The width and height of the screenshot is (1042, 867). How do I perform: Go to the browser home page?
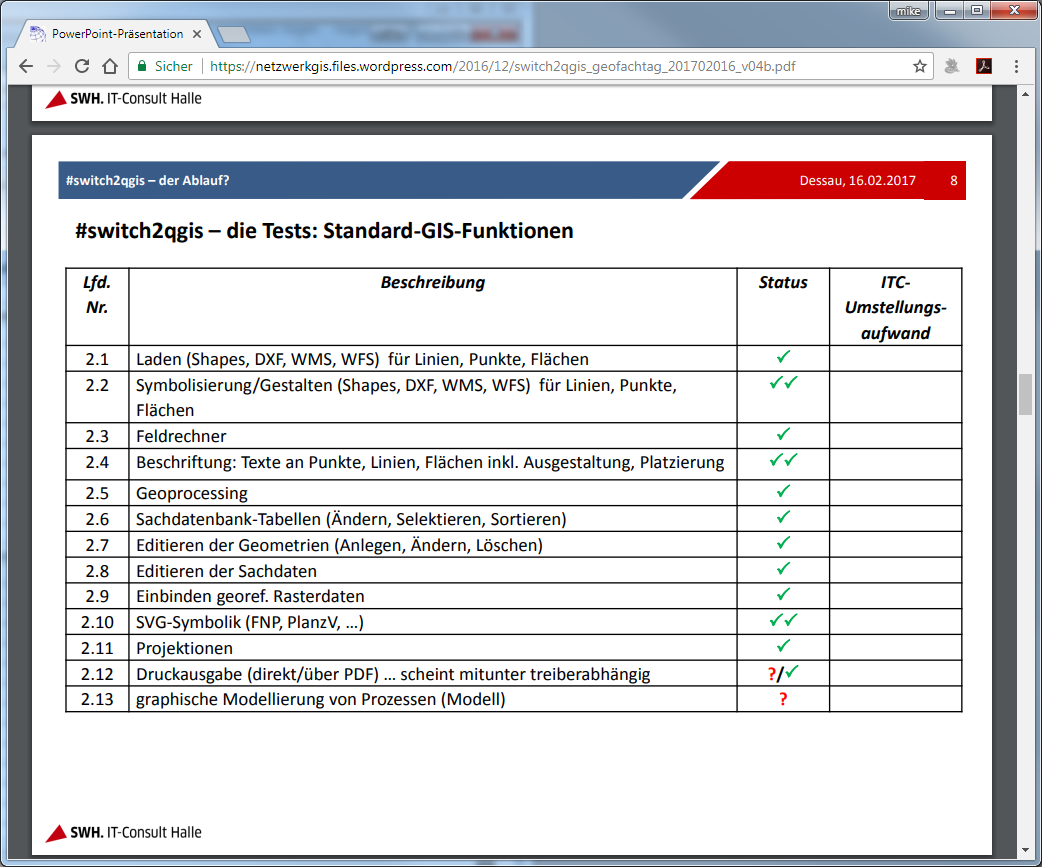tap(110, 66)
